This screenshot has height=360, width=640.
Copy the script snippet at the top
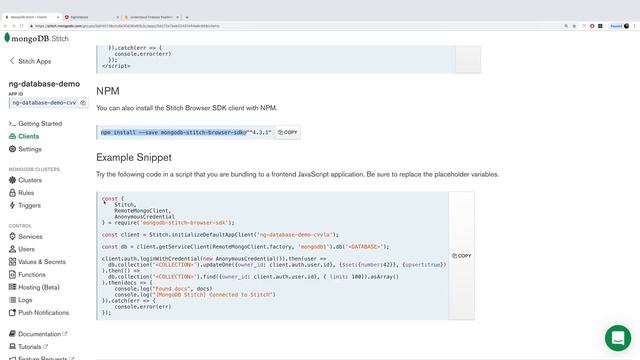pyautogui.click(x=468, y=59)
